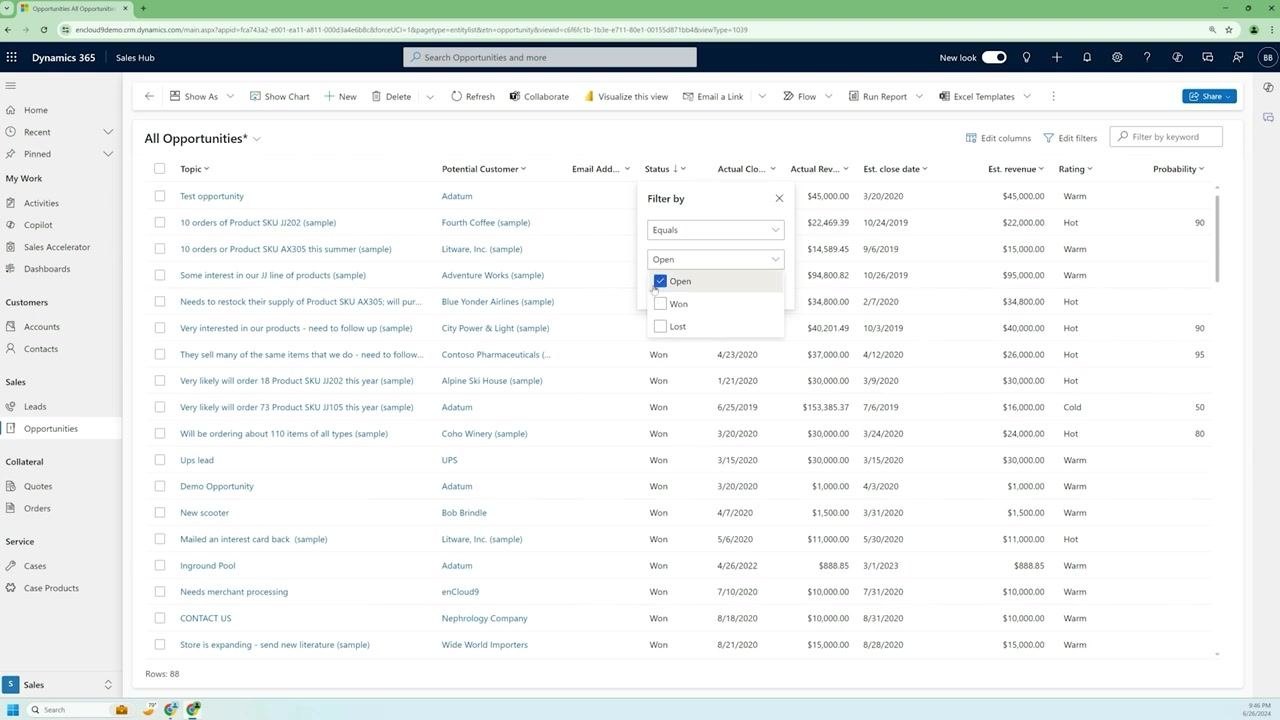Expand the All Opportunities view selector chevron
The image size is (1280, 720).
pyautogui.click(x=257, y=139)
